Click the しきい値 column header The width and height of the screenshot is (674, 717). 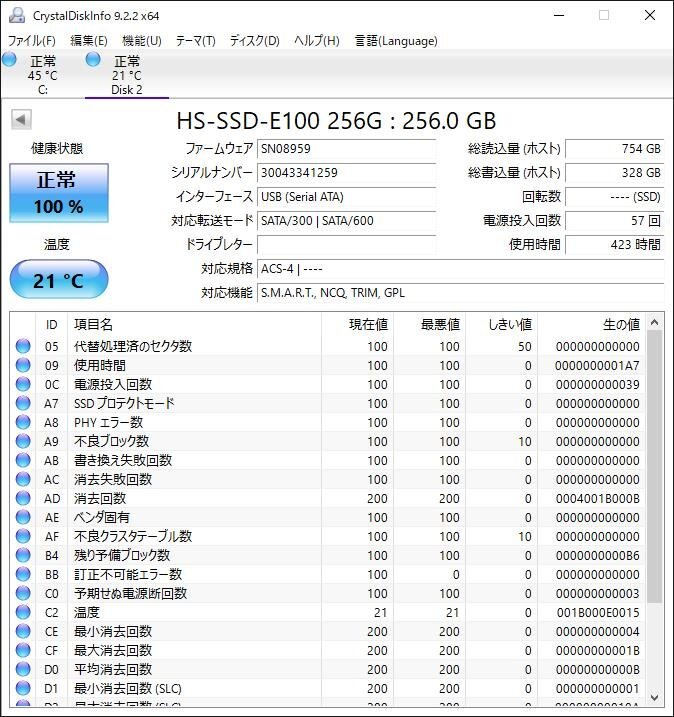(501, 325)
